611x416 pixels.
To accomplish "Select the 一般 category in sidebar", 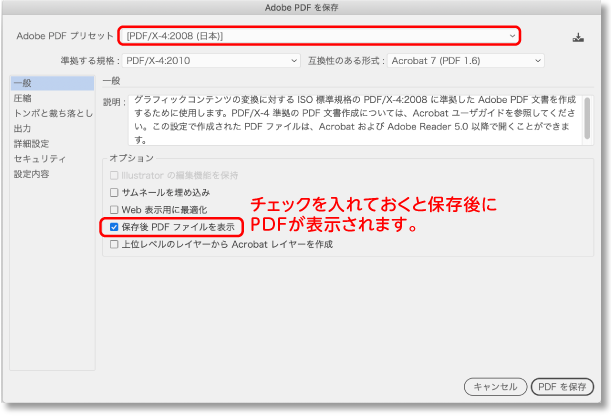I will pyautogui.click(x=52, y=83).
